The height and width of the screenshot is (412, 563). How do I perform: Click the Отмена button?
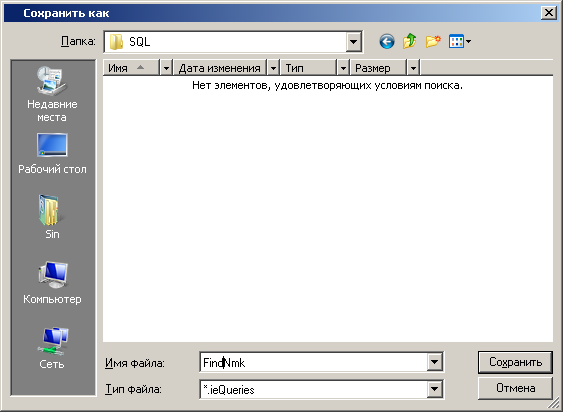pyautogui.click(x=515, y=388)
